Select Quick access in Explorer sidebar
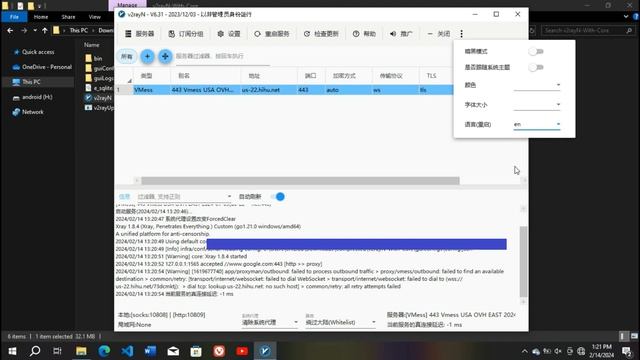The width and height of the screenshot is (640, 360). click(38, 52)
